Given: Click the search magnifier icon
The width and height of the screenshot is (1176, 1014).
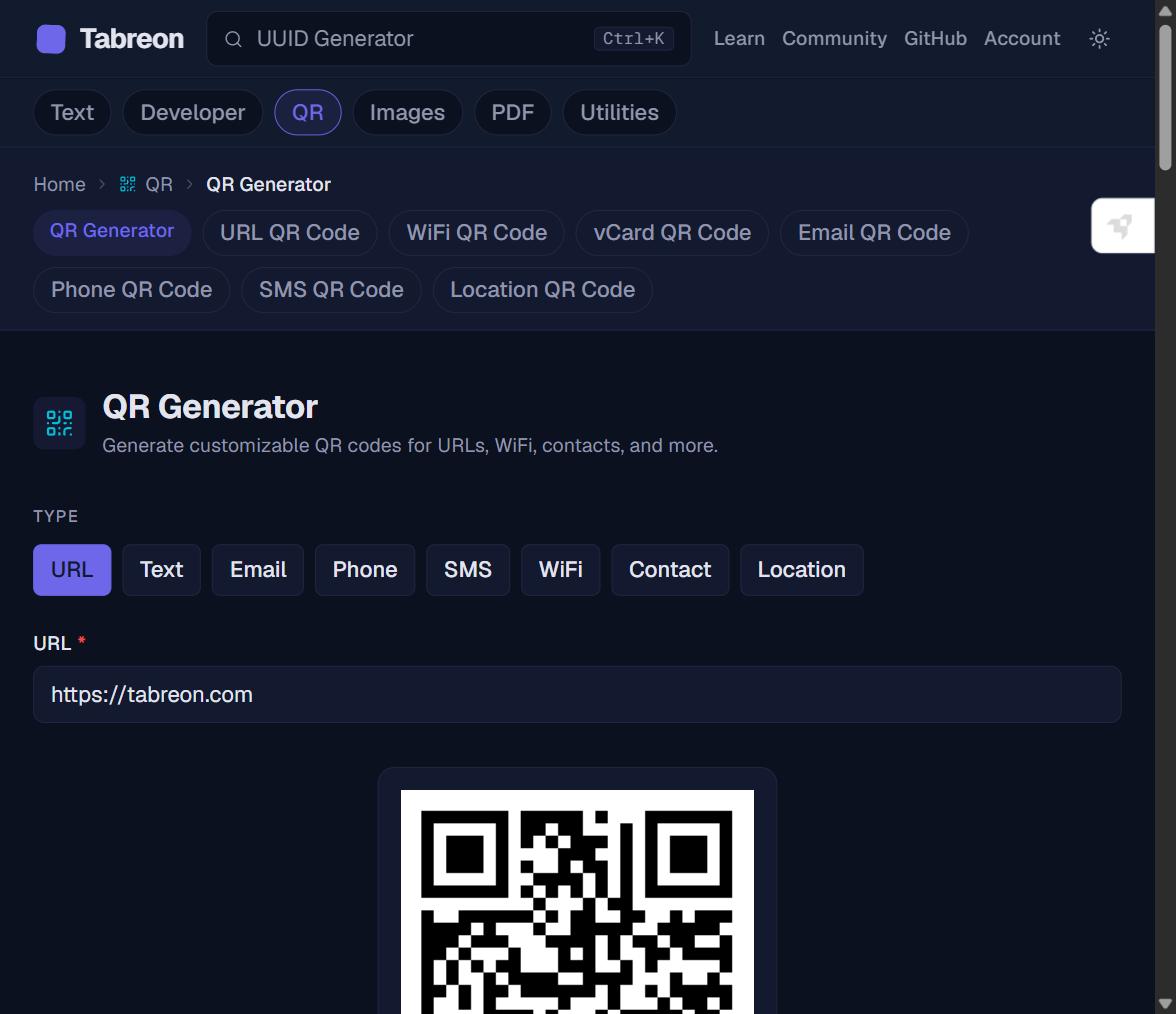Looking at the screenshot, I should point(233,39).
